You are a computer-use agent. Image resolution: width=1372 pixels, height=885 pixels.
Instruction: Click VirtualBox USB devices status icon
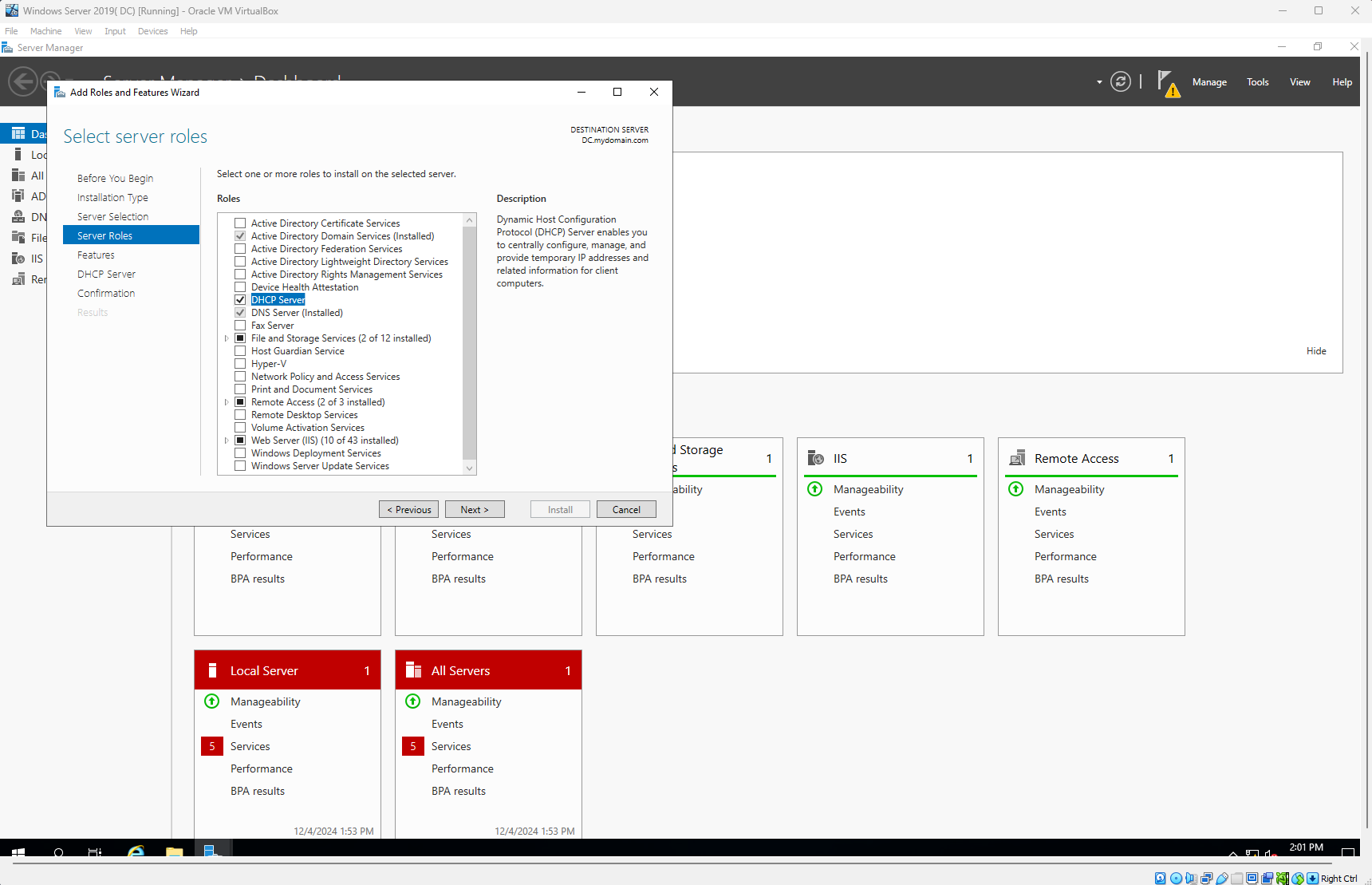click(1221, 879)
